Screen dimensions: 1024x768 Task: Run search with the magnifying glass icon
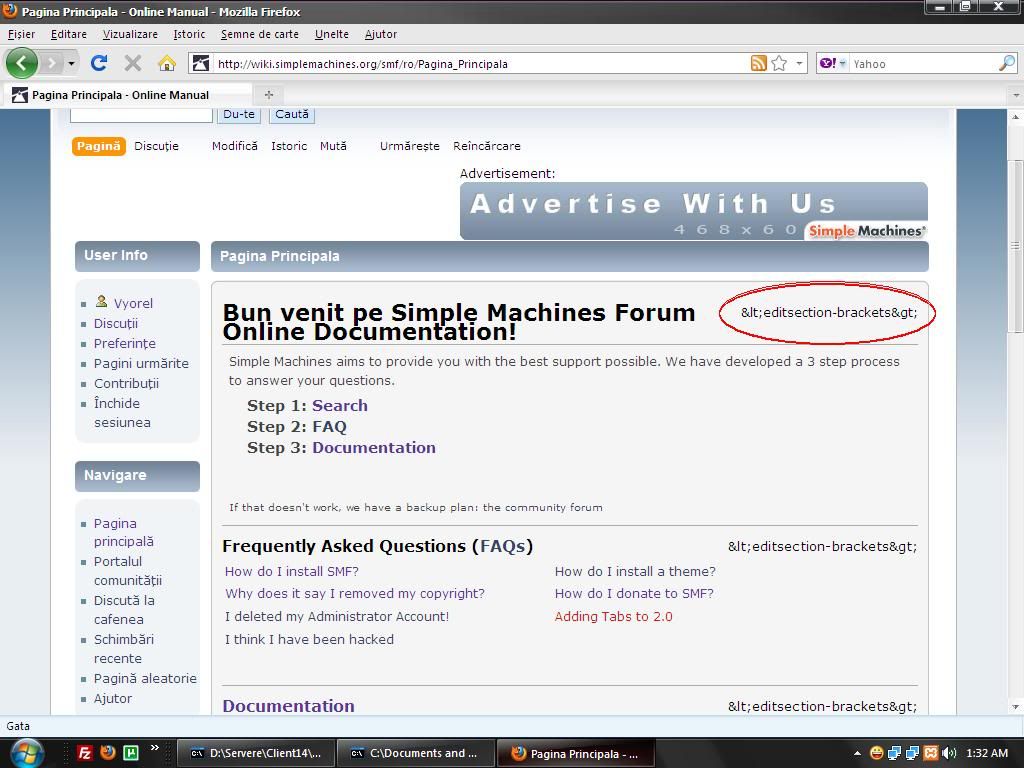click(x=1007, y=63)
